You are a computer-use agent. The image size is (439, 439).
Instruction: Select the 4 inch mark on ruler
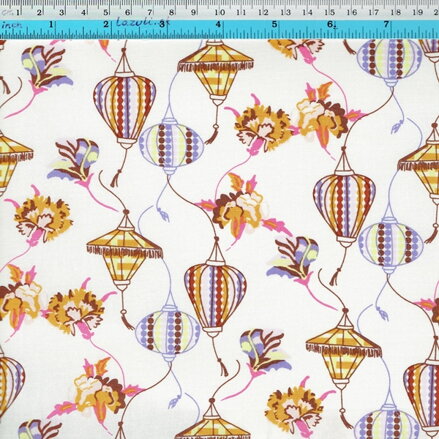218,24
